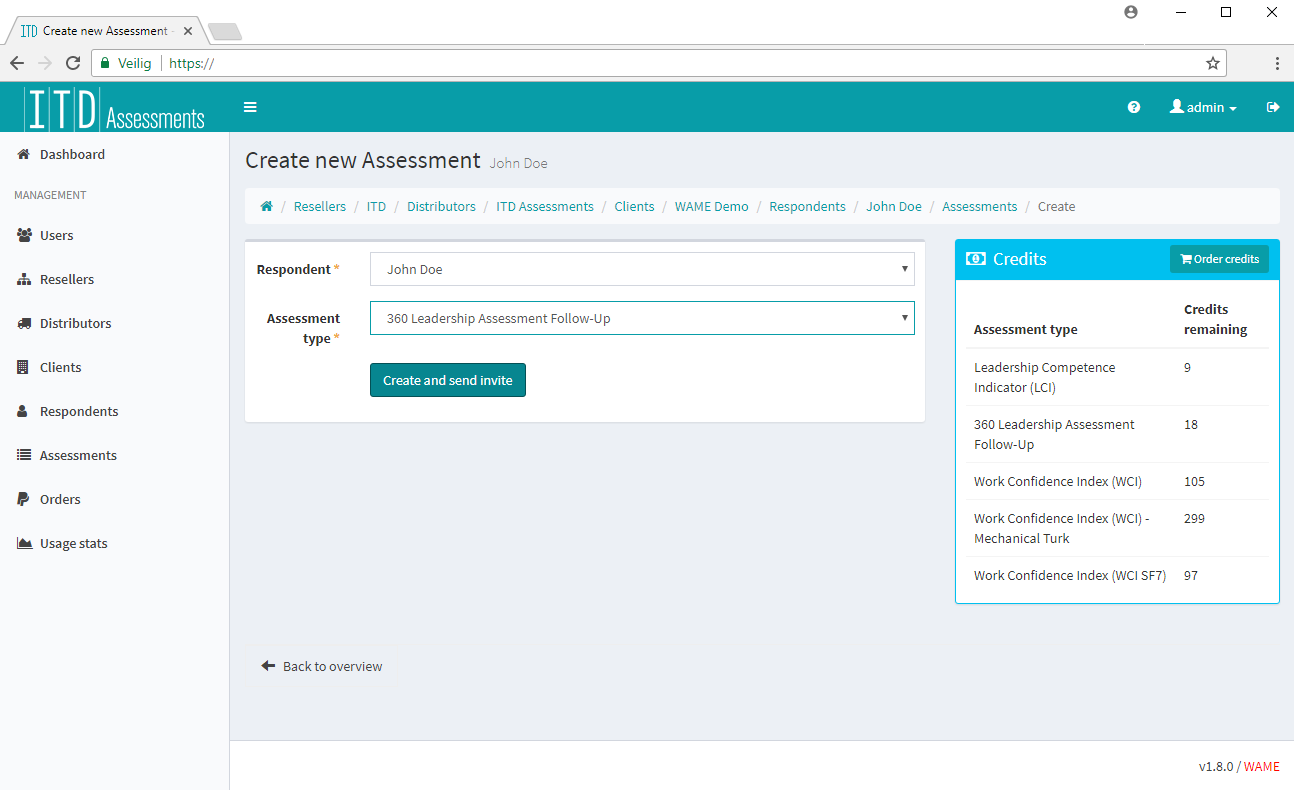Screen dimensions: 1294x790
Task: Click Create and send invite
Action: coord(447,380)
